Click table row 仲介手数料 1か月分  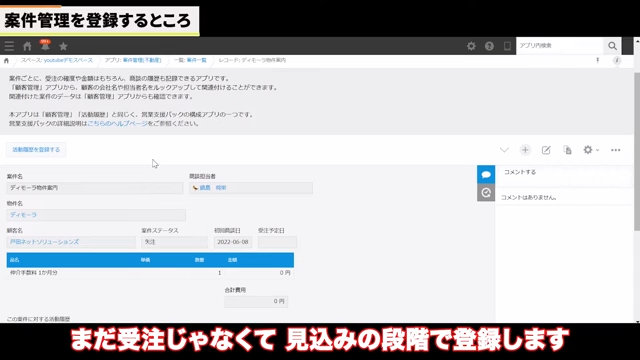click(150, 273)
